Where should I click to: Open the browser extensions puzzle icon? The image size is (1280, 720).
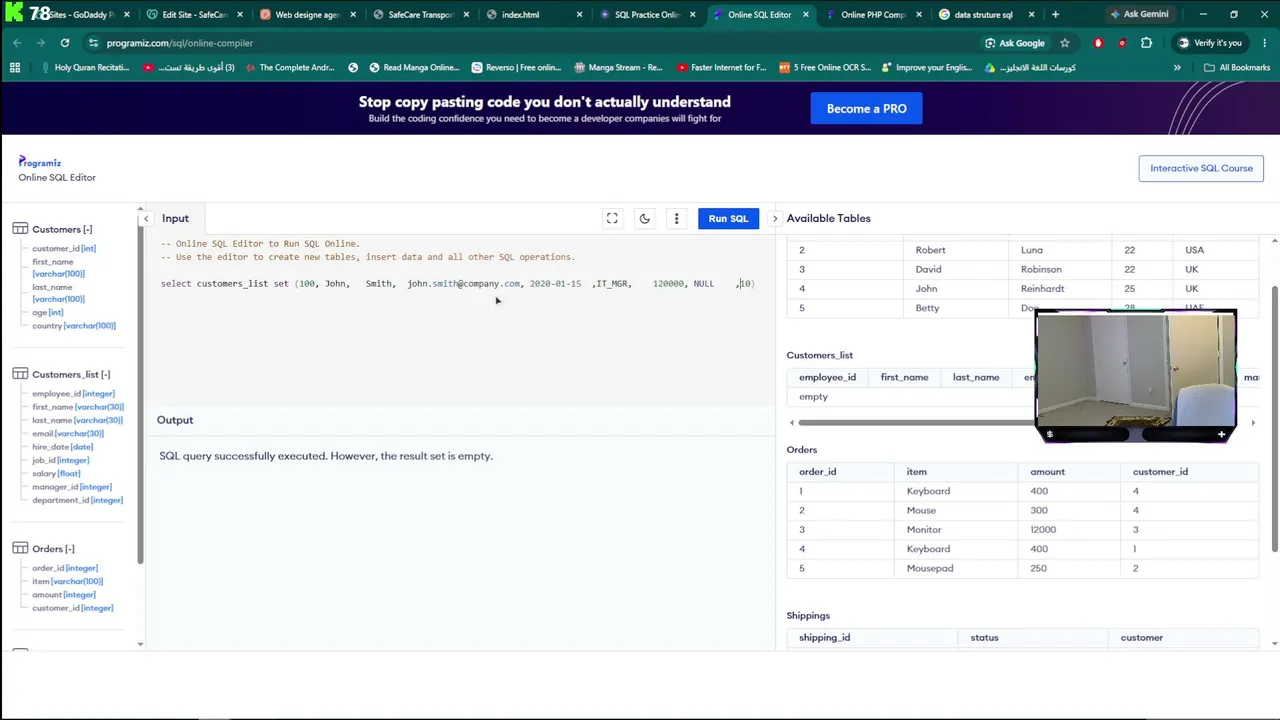click(1146, 43)
